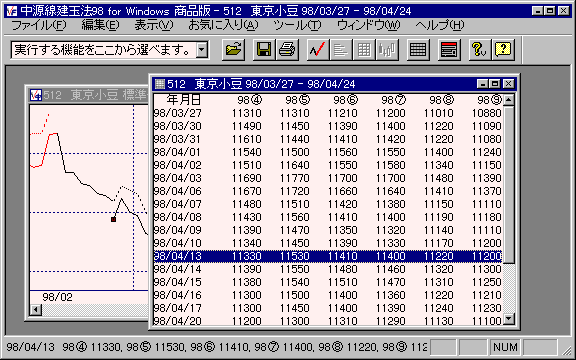Click the data table vertical scrollbar thumb
This screenshot has width=576, height=360.
[509, 184]
